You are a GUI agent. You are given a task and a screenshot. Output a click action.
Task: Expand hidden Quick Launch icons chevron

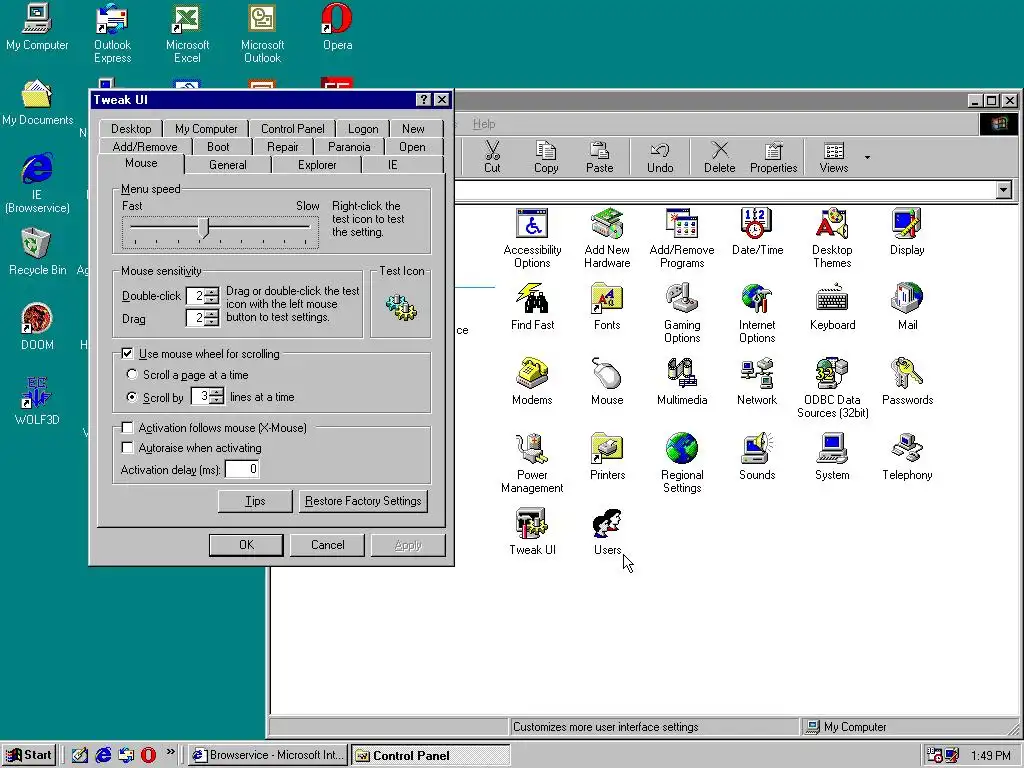pyautogui.click(x=170, y=752)
